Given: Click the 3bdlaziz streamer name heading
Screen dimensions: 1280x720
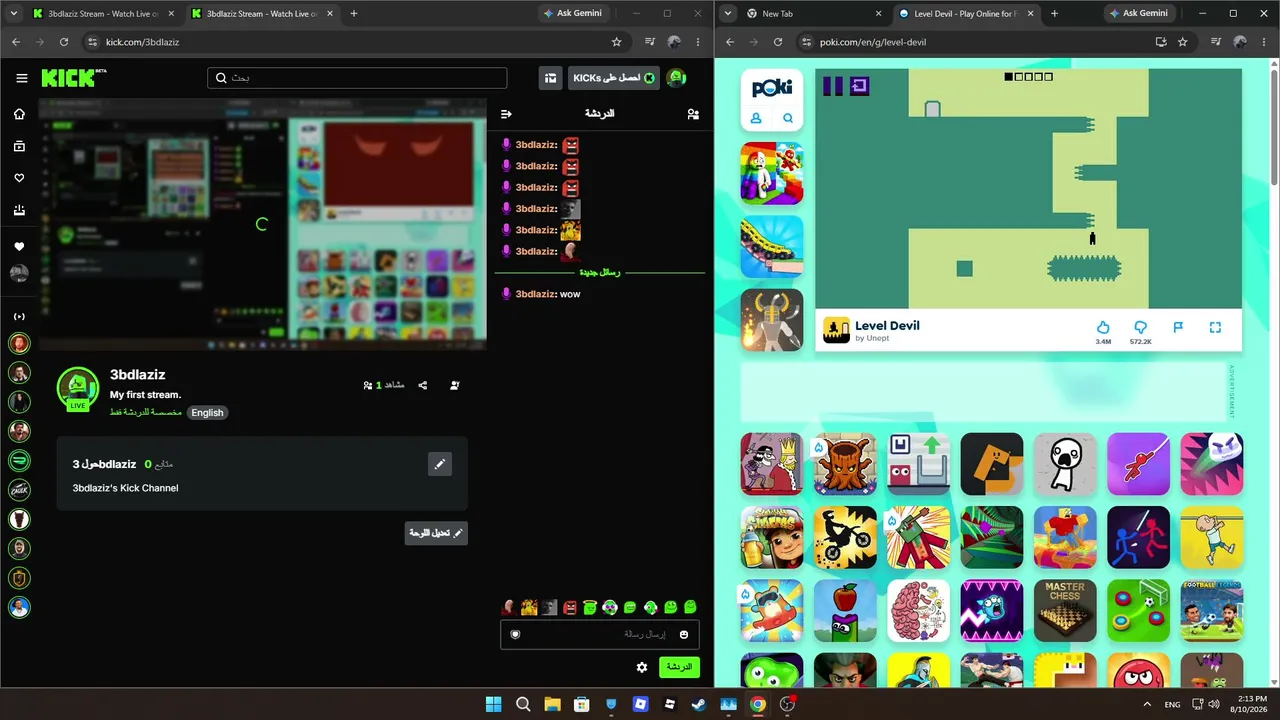Looking at the screenshot, I should click(x=138, y=375).
